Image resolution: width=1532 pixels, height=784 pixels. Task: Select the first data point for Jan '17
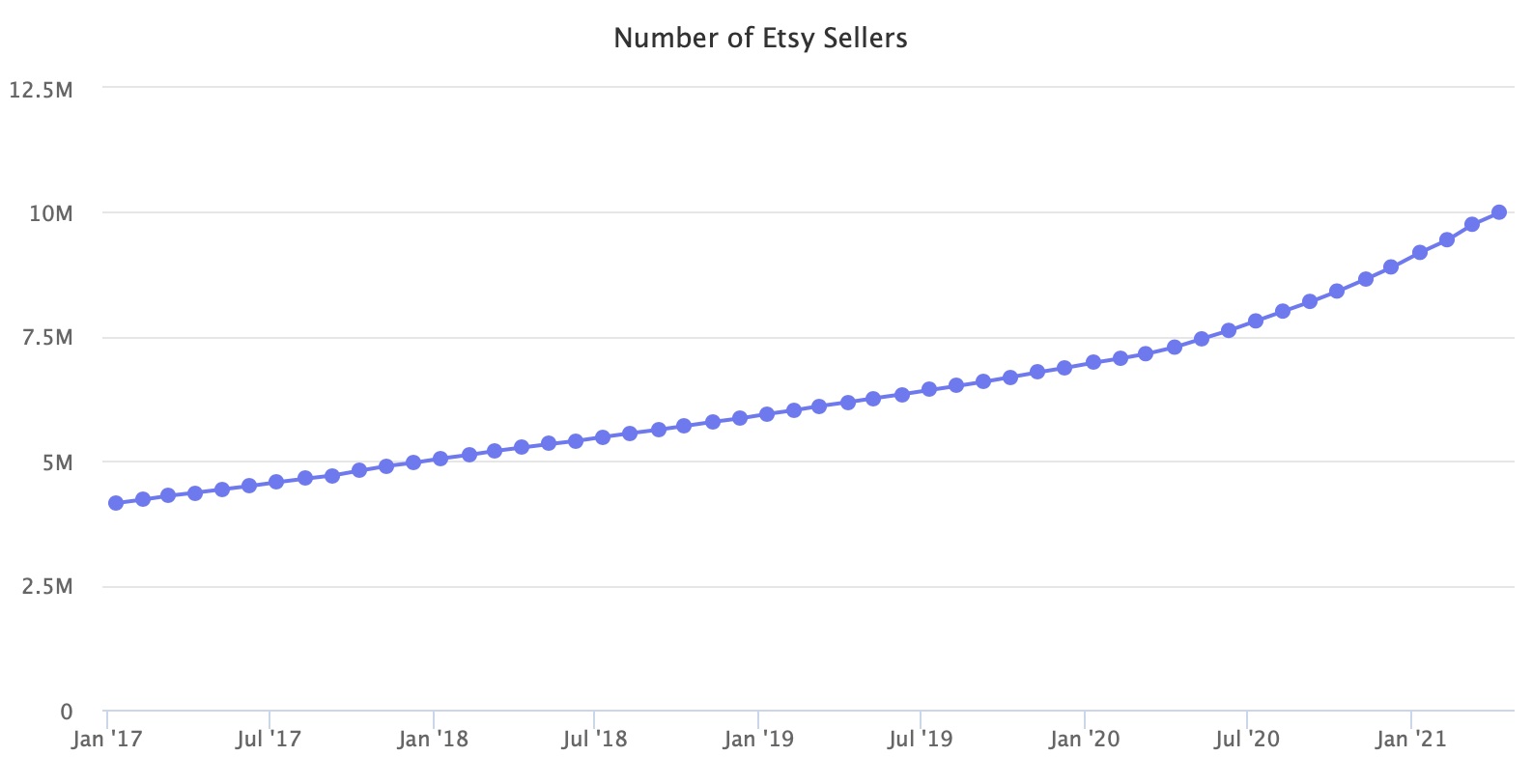click(x=116, y=503)
